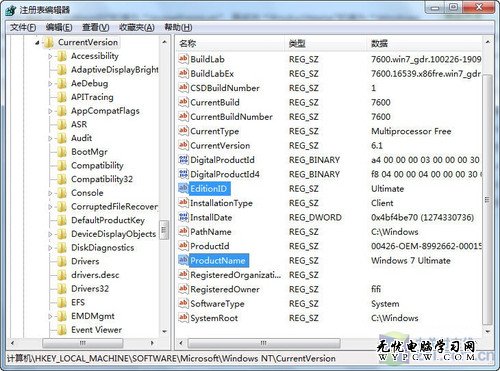The height and width of the screenshot is (371, 500).
Task: Click the CurrentBuildNumber string icon
Action: (183, 116)
